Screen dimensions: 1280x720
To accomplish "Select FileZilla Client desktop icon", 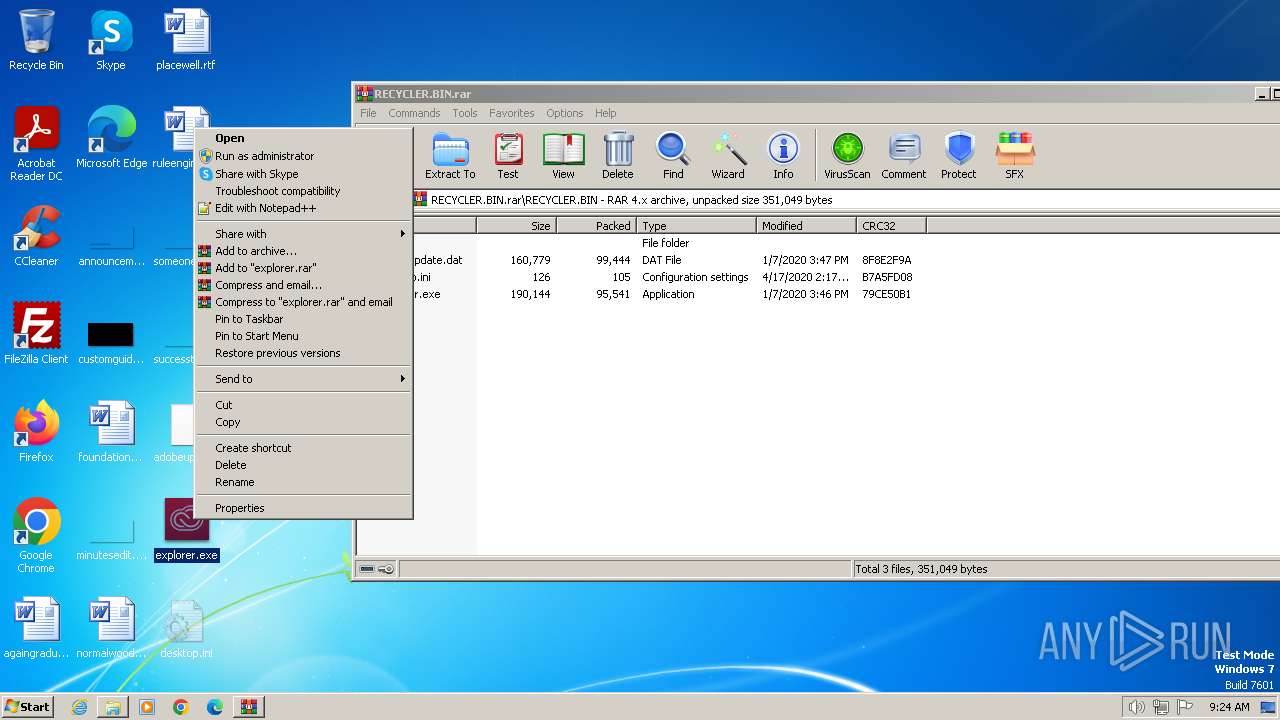I will [x=36, y=334].
